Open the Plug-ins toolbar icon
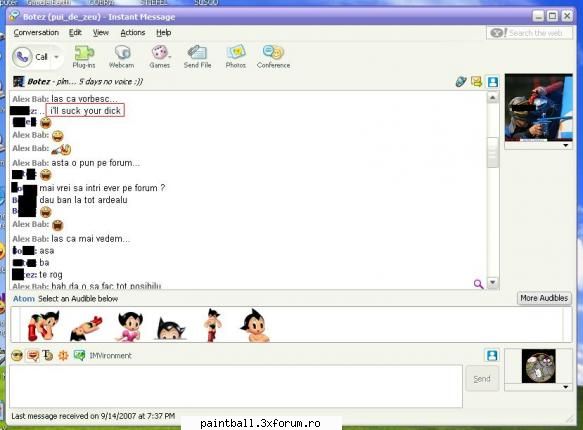The height and width of the screenshot is (430, 583). coord(84,57)
